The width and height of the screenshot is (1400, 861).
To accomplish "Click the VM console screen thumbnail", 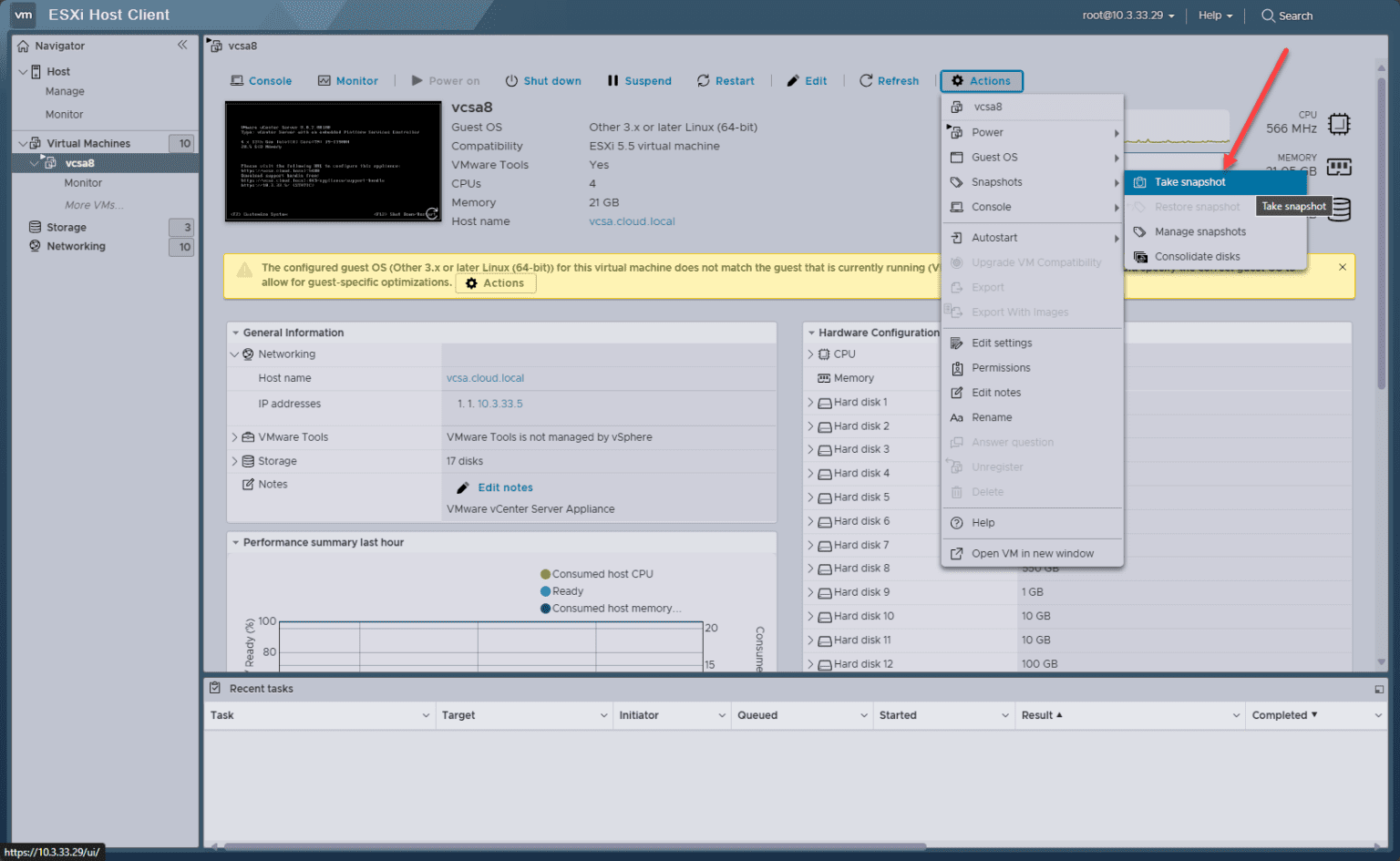I will (333, 162).
